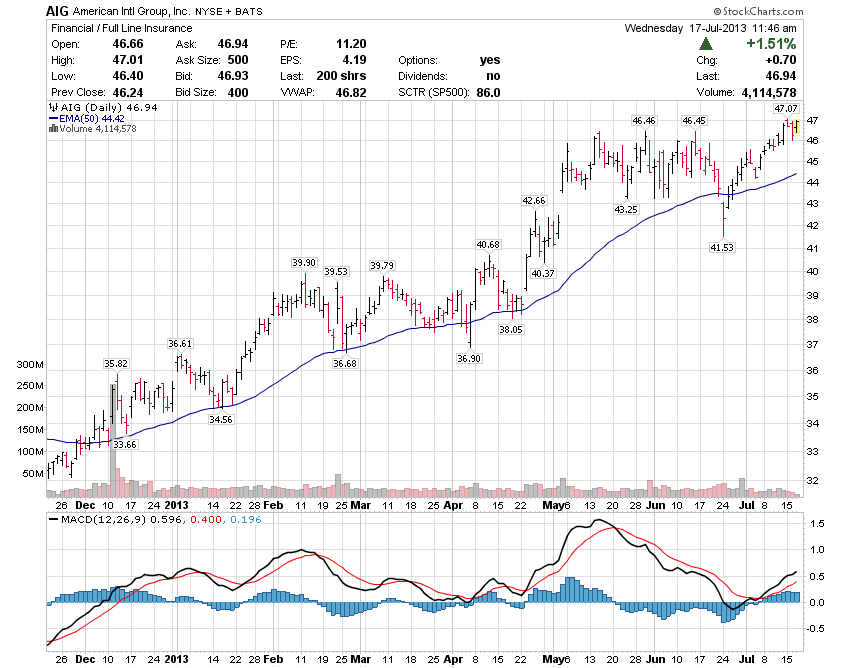The height and width of the screenshot is (668, 850).
Task: Click the red MACD signal value 0.400
Action: 205,519
